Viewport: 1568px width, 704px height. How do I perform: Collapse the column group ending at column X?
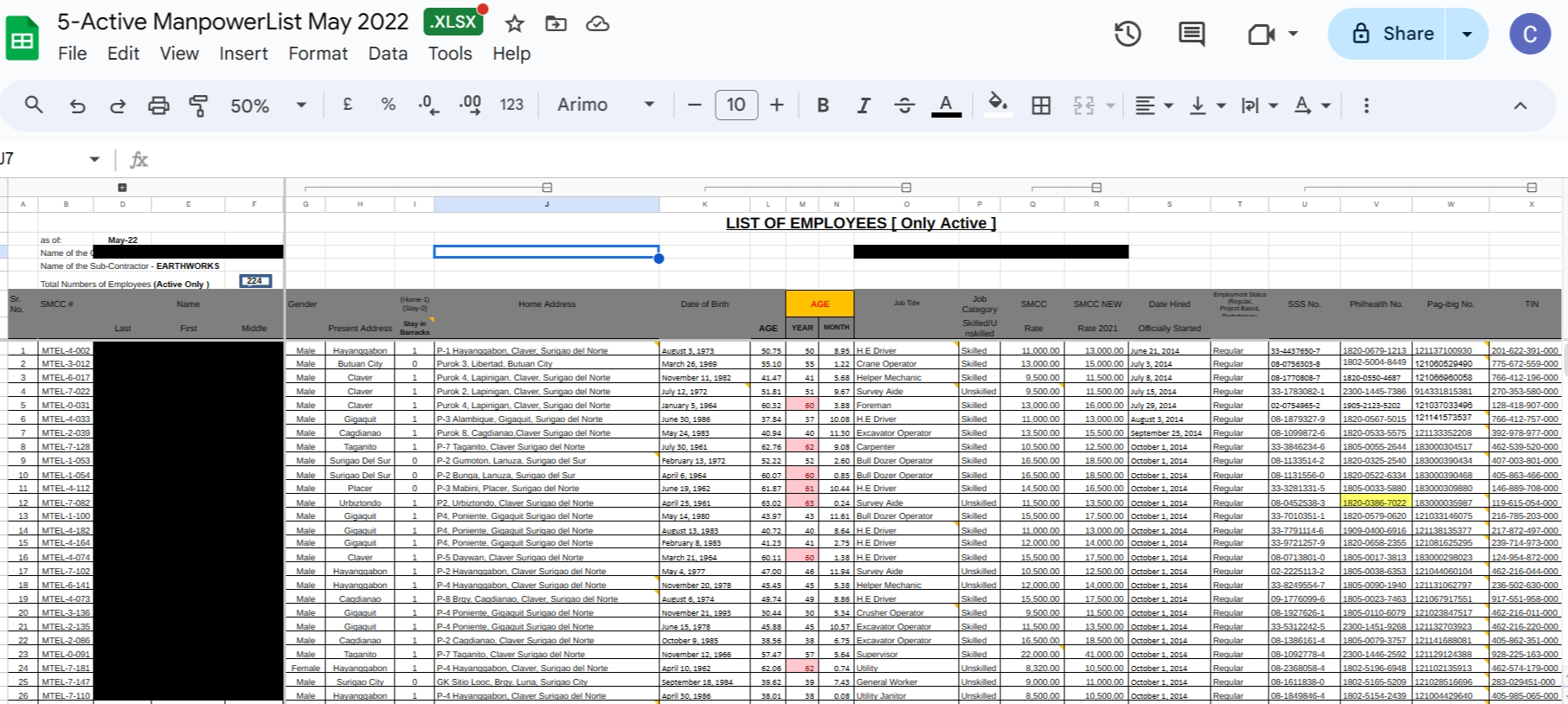click(1532, 188)
